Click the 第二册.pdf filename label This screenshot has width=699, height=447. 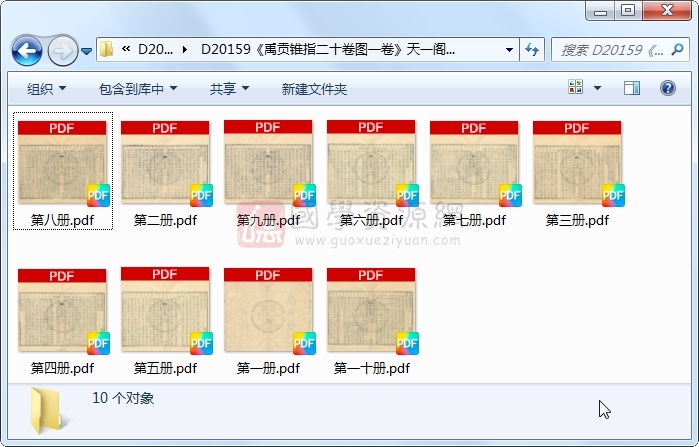coord(165,220)
